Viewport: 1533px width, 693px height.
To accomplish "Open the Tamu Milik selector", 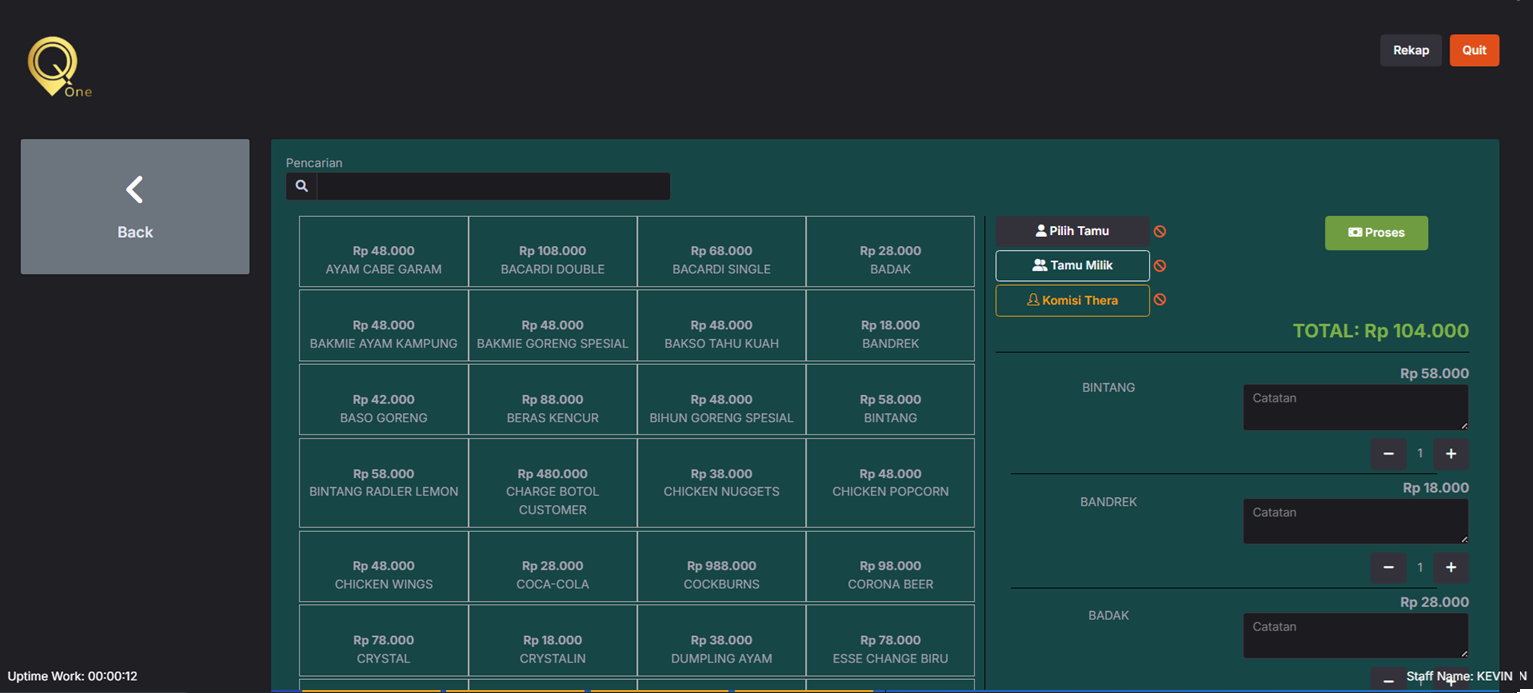I will pyautogui.click(x=1072, y=266).
